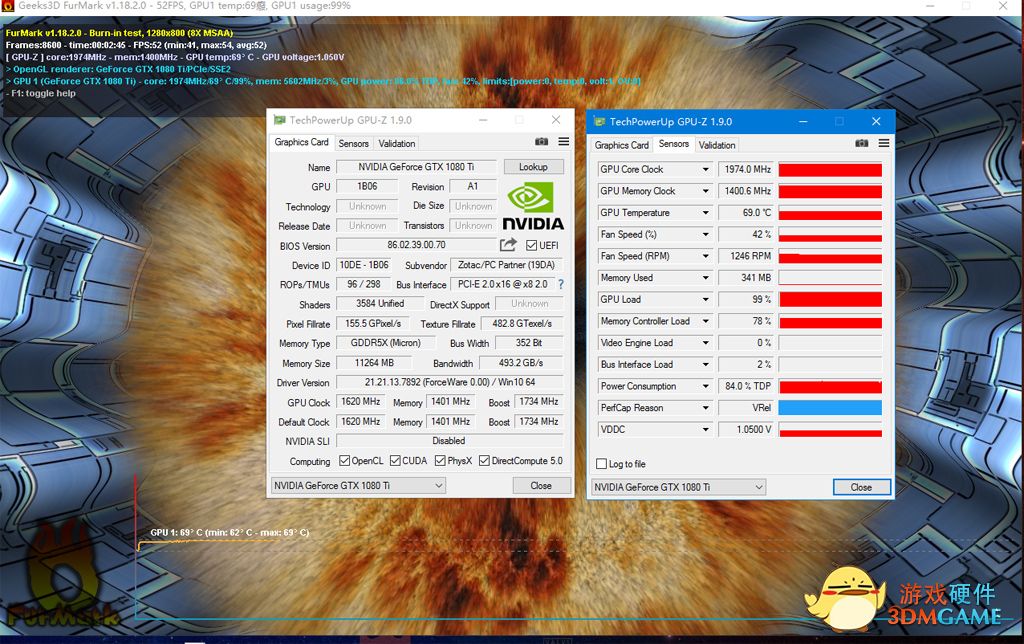Viewport: 1024px width, 644px height.
Task: Switch to Graphics Card tab in right GPU-Z window
Action: point(621,145)
